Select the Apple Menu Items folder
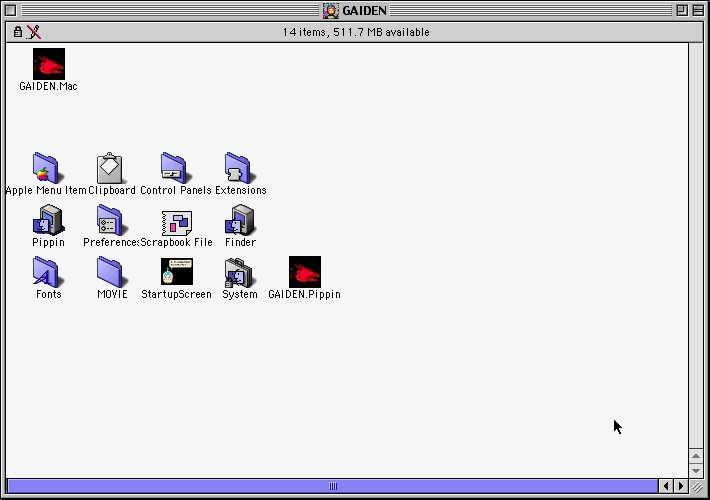710x500 pixels. (47, 168)
